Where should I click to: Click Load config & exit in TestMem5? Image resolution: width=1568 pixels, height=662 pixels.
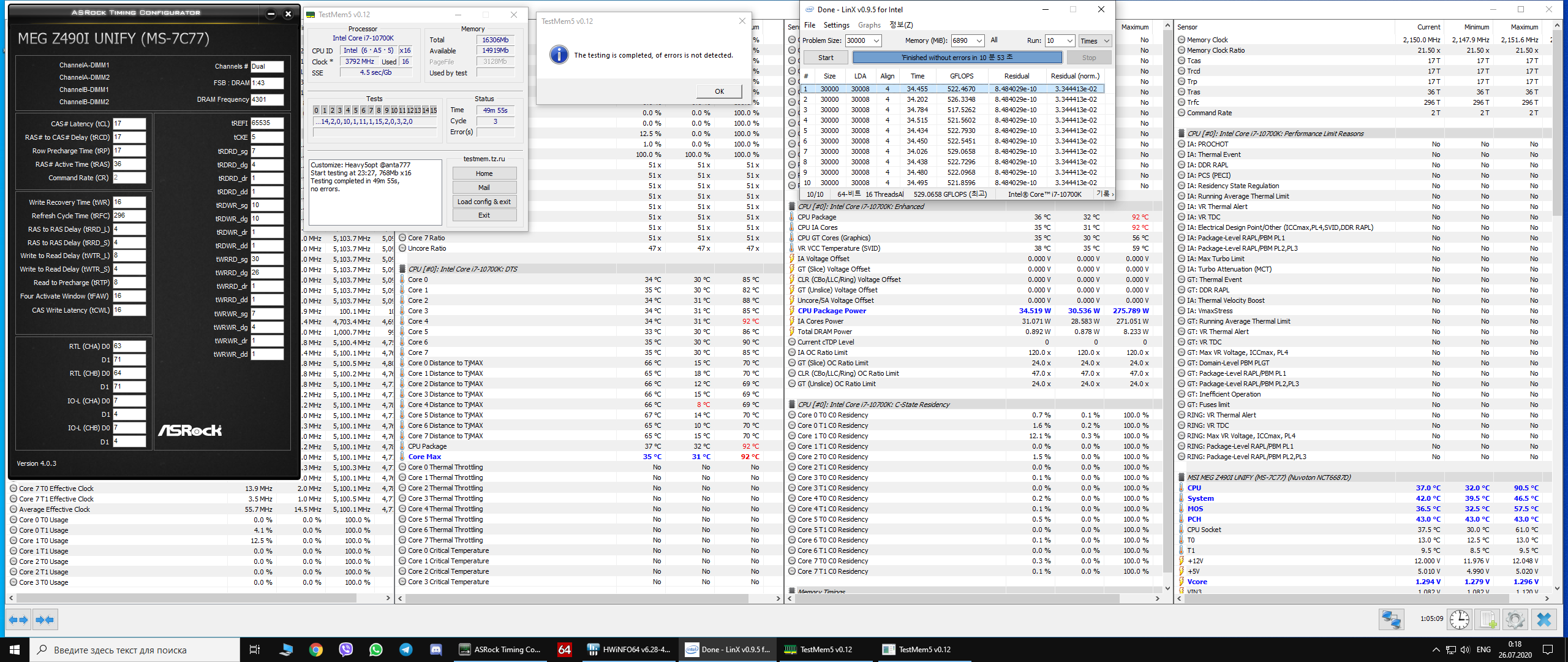coord(484,202)
